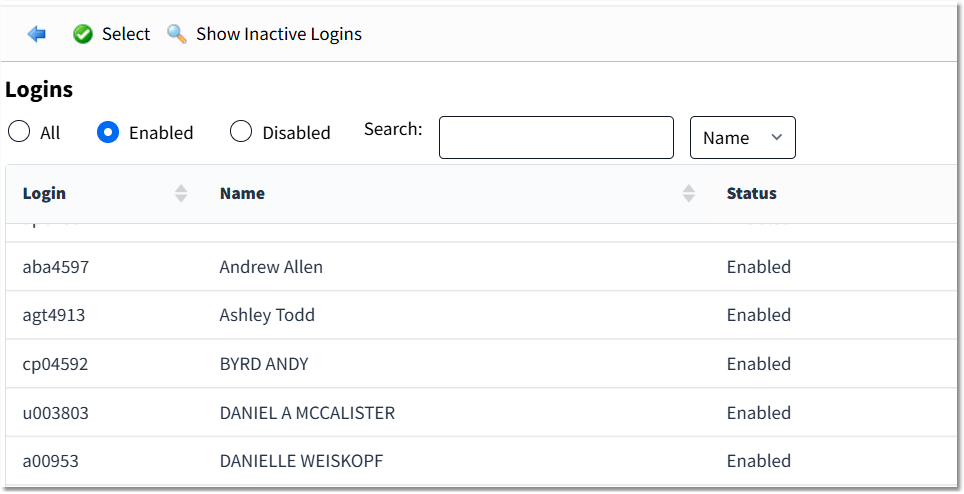Choose the Disabled radio button
The image size is (964, 494).
click(240, 131)
